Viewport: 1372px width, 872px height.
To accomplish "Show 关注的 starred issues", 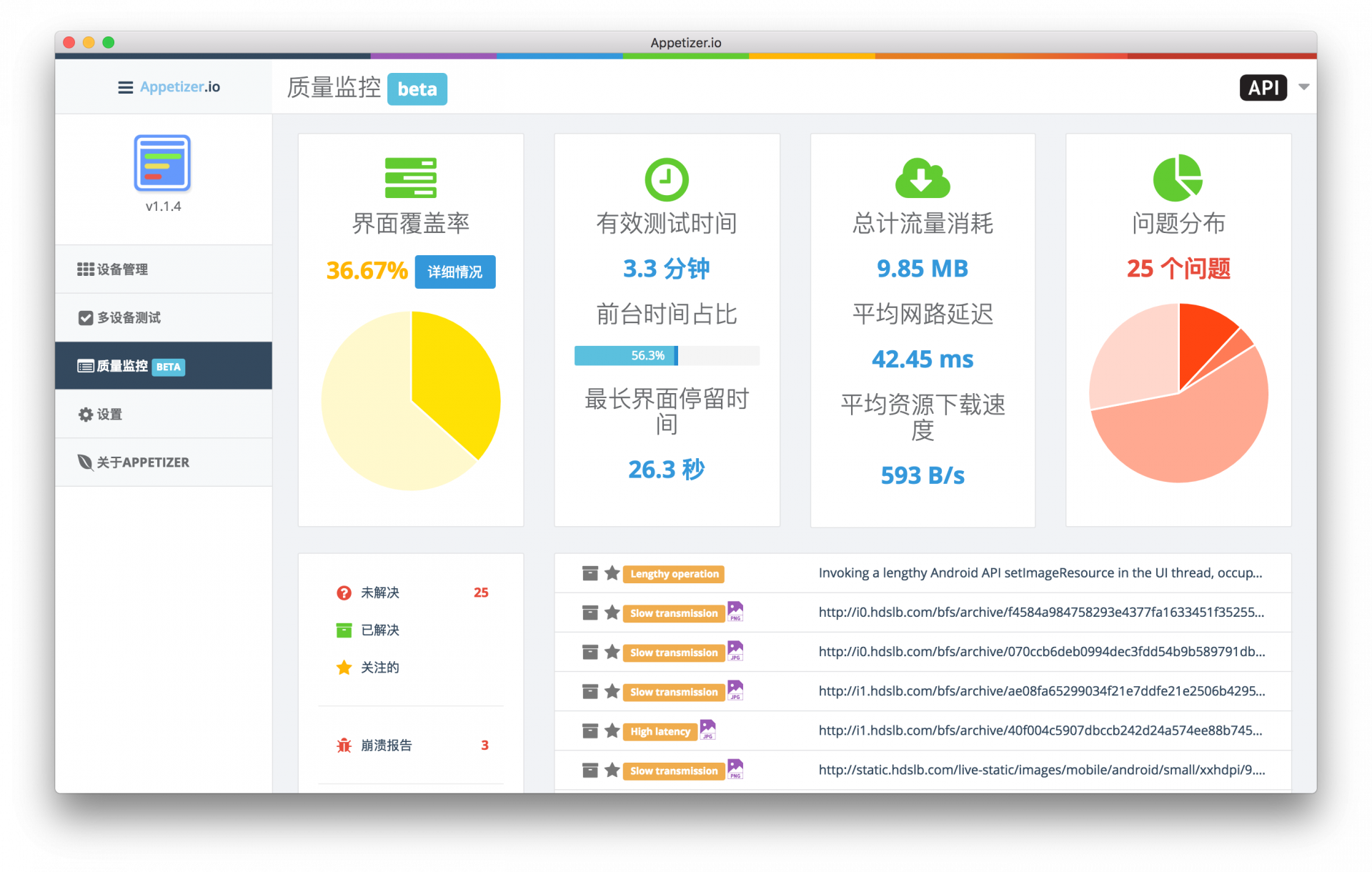I will [411, 668].
